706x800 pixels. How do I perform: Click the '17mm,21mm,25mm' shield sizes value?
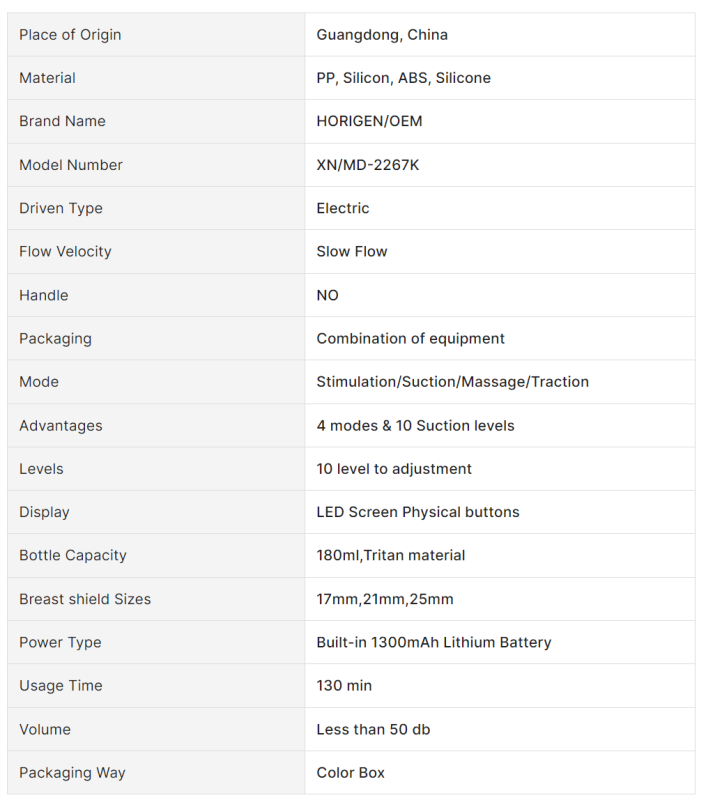click(384, 599)
